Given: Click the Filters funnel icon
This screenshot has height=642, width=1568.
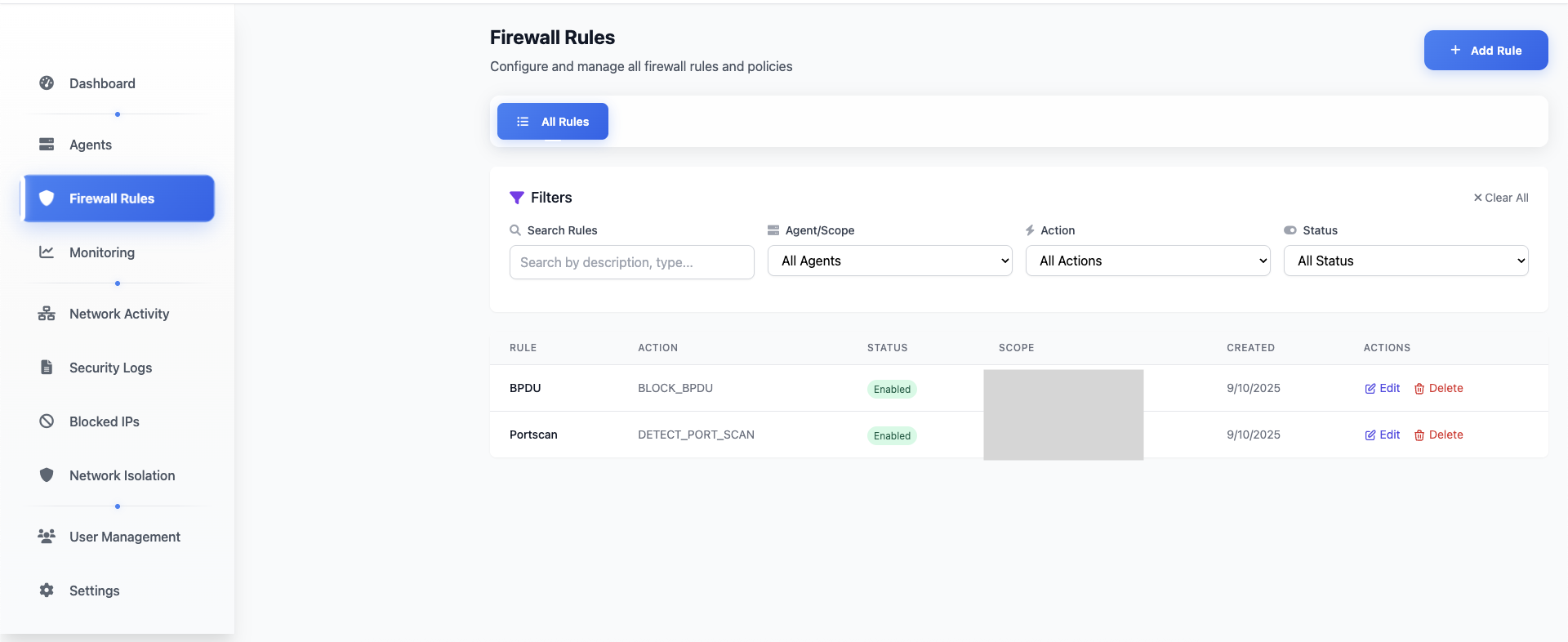Looking at the screenshot, I should [517, 198].
